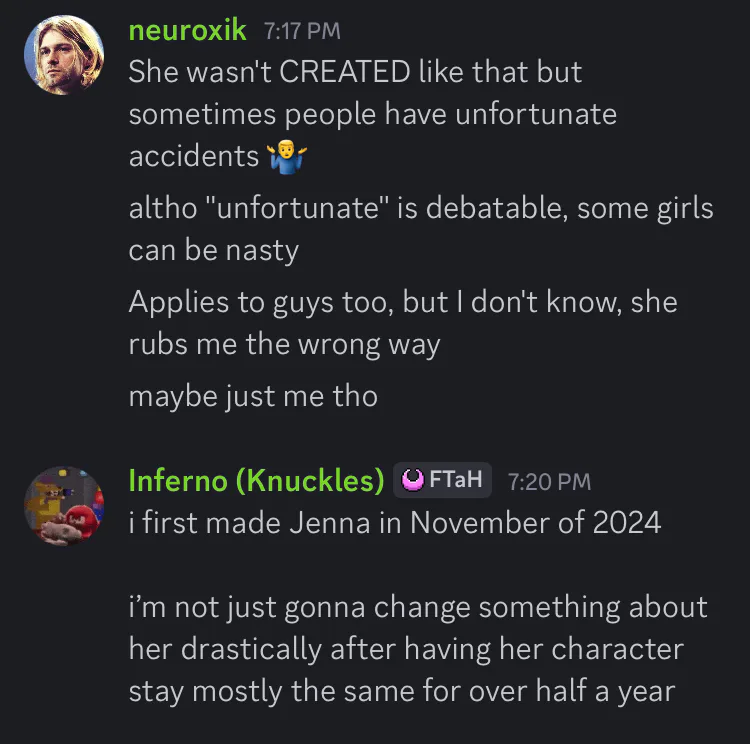Select the "She wasn't CREATED like that" line
The width and height of the screenshot is (750, 744).
point(355,72)
